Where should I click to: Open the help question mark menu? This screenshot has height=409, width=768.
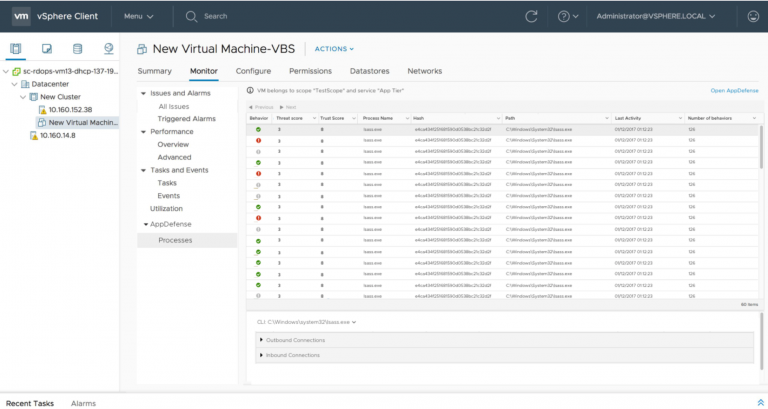[x=568, y=16]
